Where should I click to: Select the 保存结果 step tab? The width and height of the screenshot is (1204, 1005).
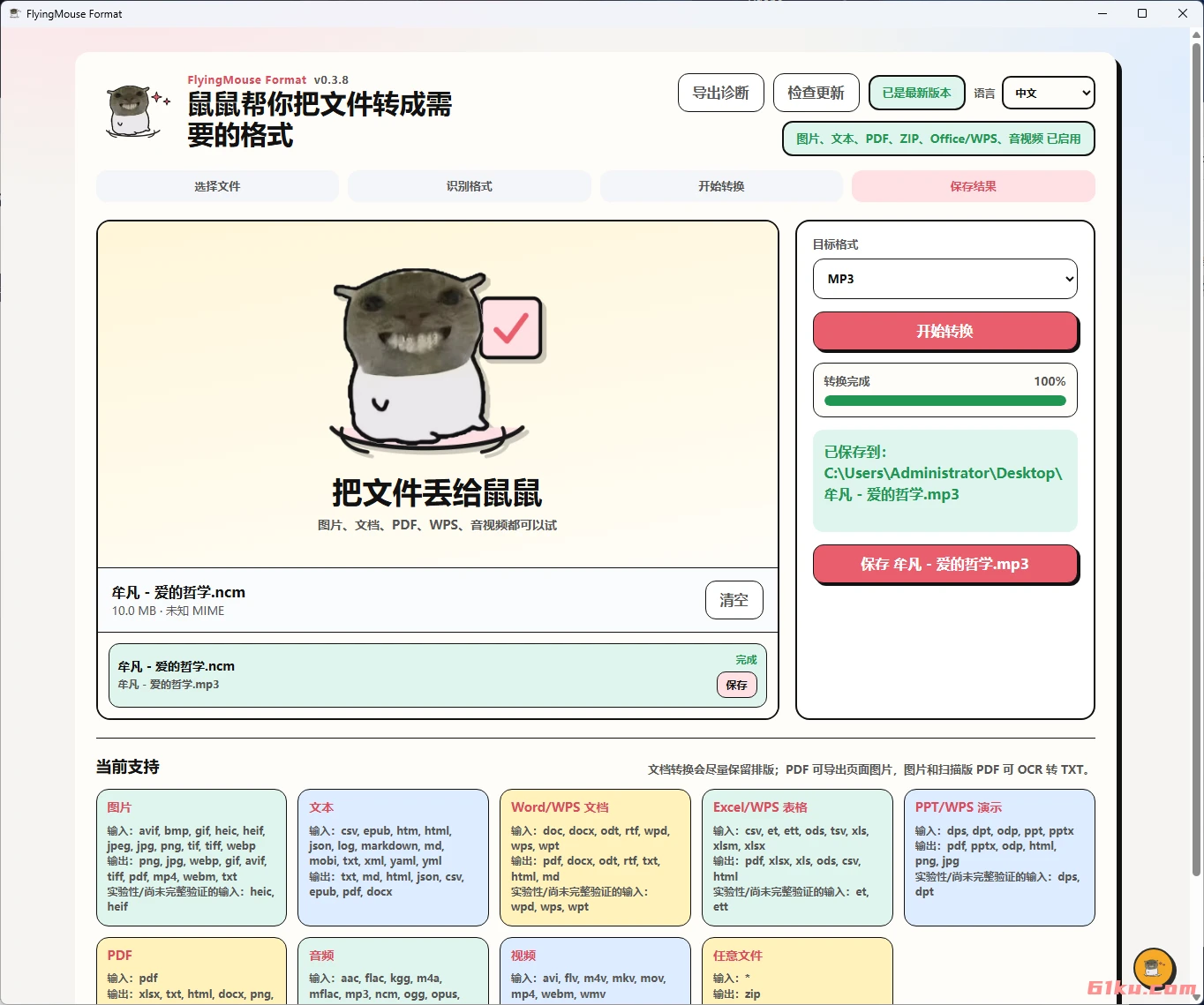974,186
